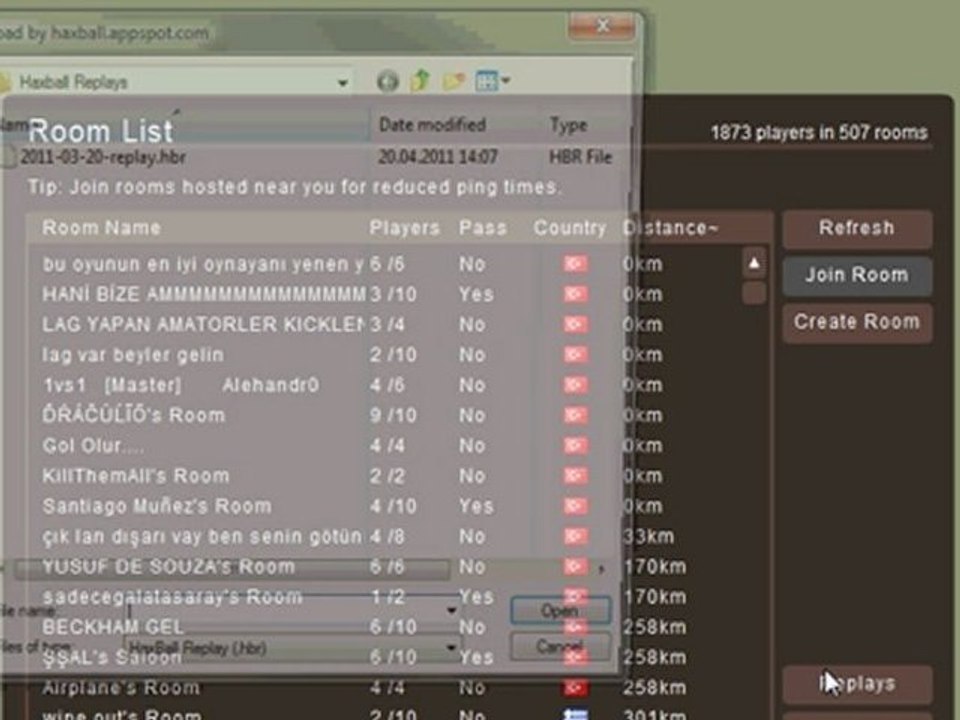Select room 'lag var beyler gelin'

[x=386, y=355]
